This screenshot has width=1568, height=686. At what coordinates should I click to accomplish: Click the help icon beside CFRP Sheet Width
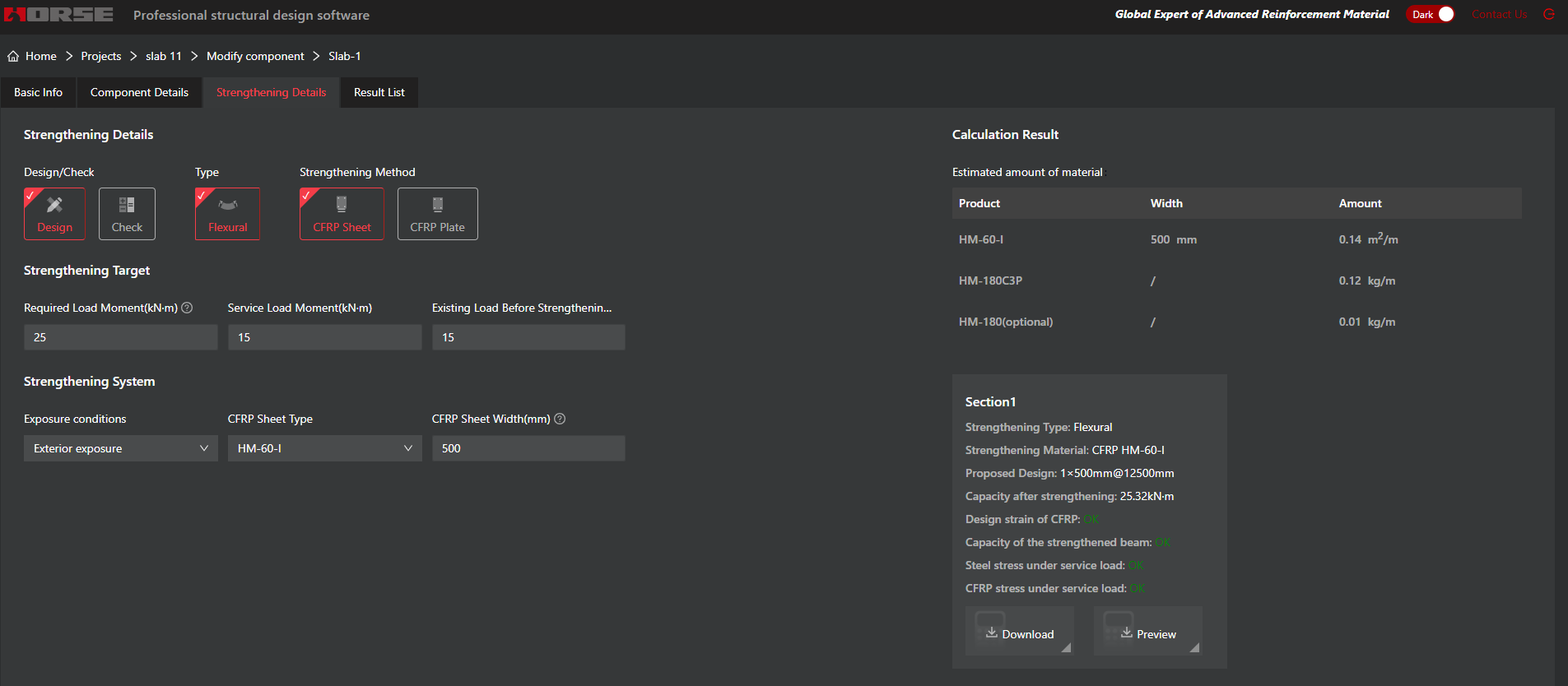click(x=560, y=419)
